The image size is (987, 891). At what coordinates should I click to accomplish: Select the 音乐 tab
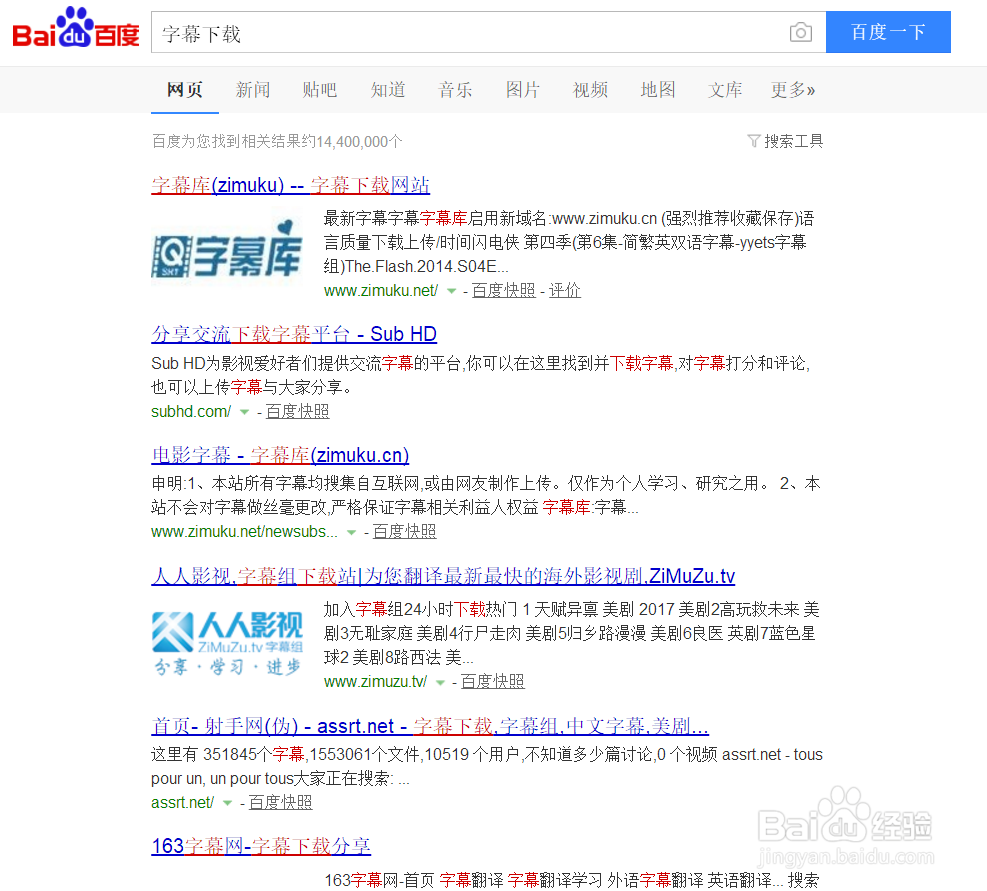(455, 90)
